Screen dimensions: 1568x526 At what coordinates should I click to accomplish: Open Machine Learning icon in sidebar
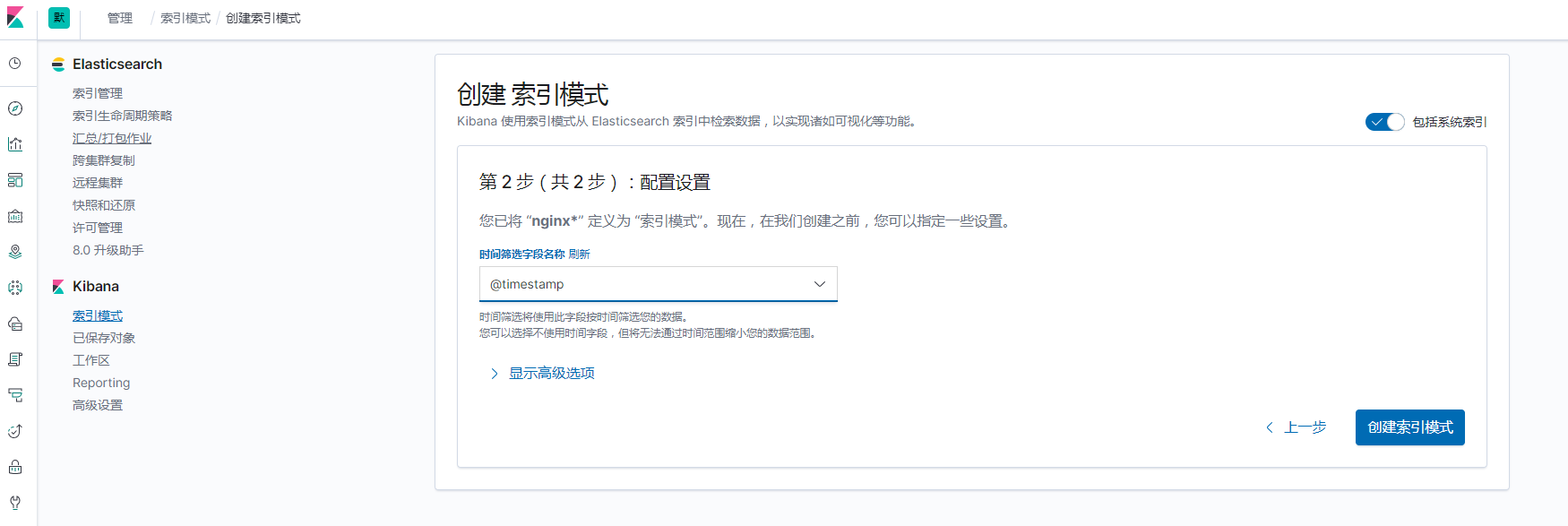tap(15, 288)
